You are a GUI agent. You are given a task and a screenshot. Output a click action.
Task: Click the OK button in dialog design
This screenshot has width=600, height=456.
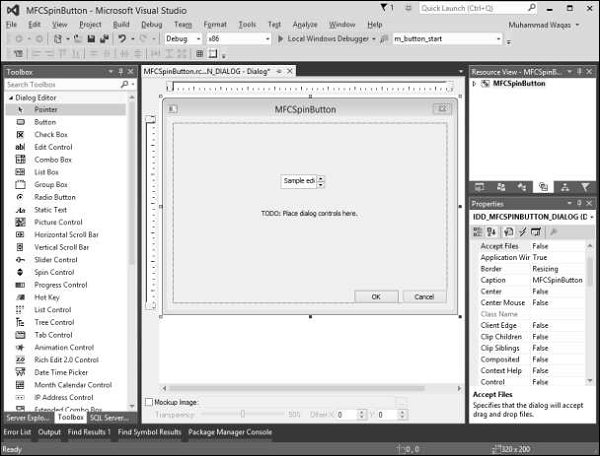(x=376, y=297)
